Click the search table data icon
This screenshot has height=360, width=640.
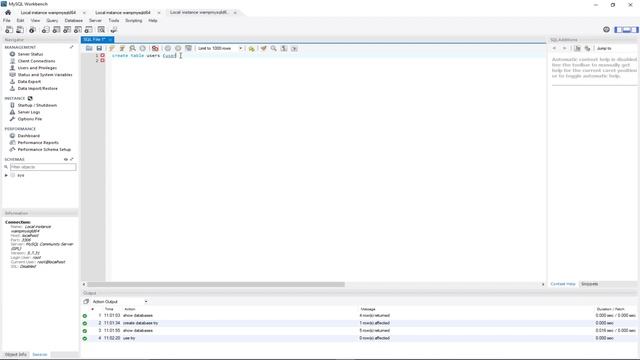coord(101,30)
